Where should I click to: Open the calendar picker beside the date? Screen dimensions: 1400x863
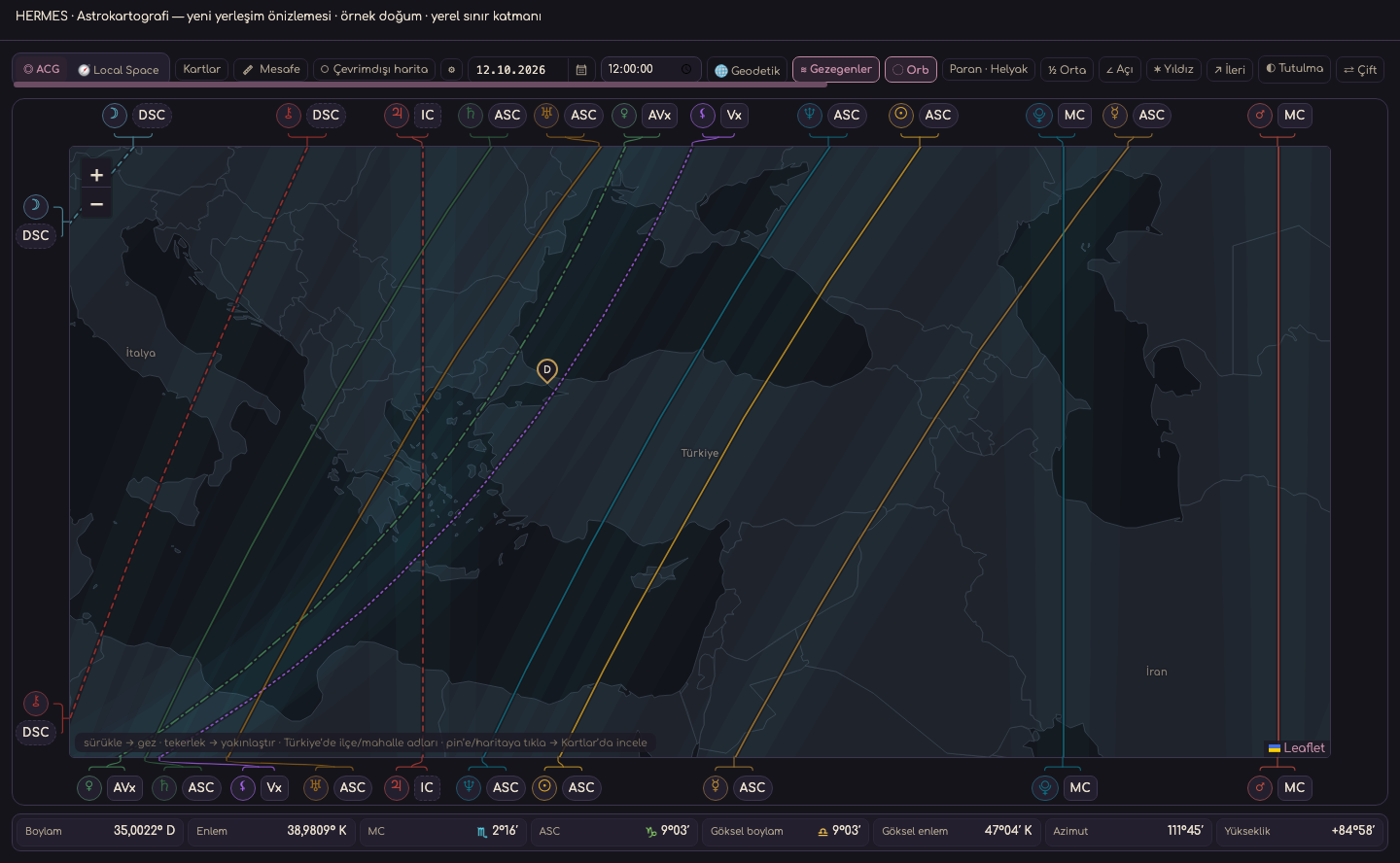click(581, 70)
